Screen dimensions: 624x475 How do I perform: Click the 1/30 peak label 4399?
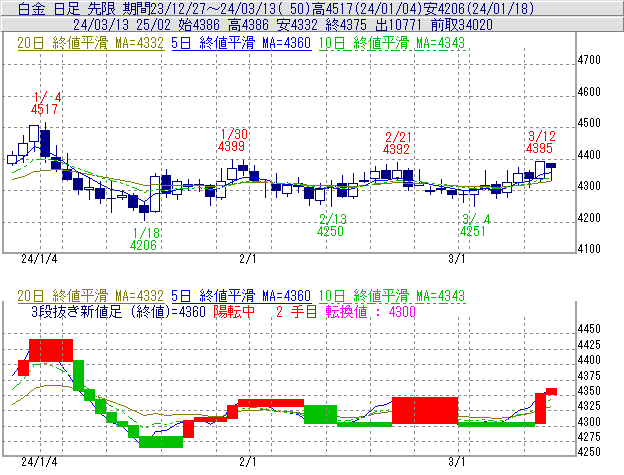click(231, 146)
